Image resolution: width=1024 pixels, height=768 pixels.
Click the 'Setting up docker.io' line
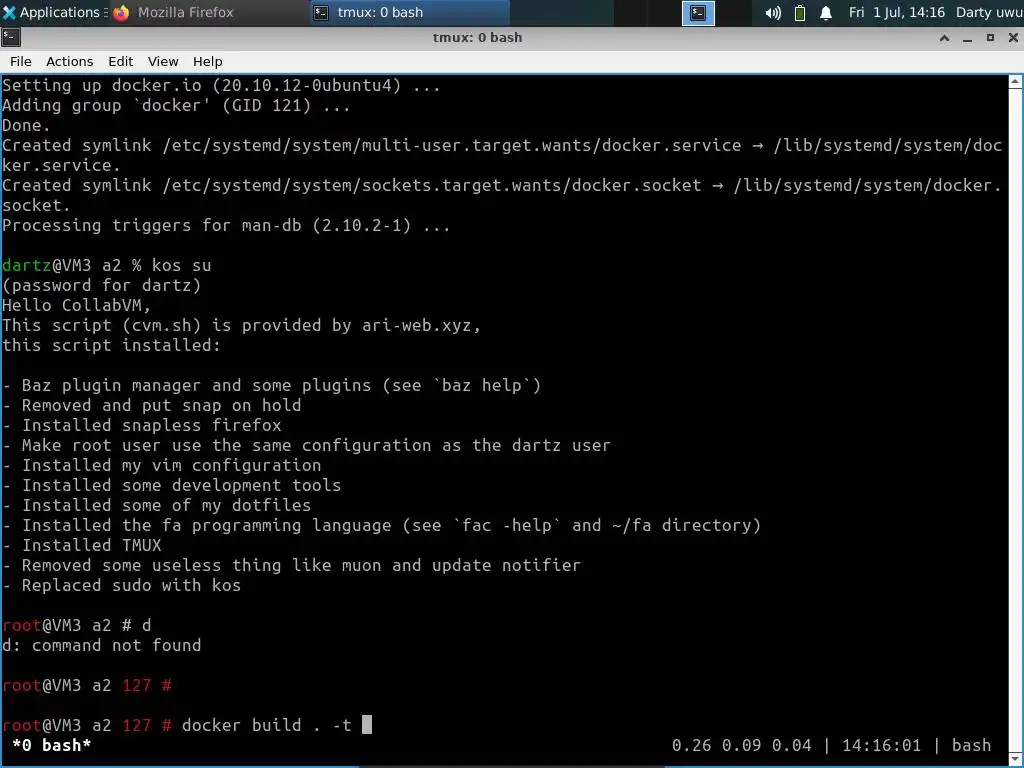221,86
